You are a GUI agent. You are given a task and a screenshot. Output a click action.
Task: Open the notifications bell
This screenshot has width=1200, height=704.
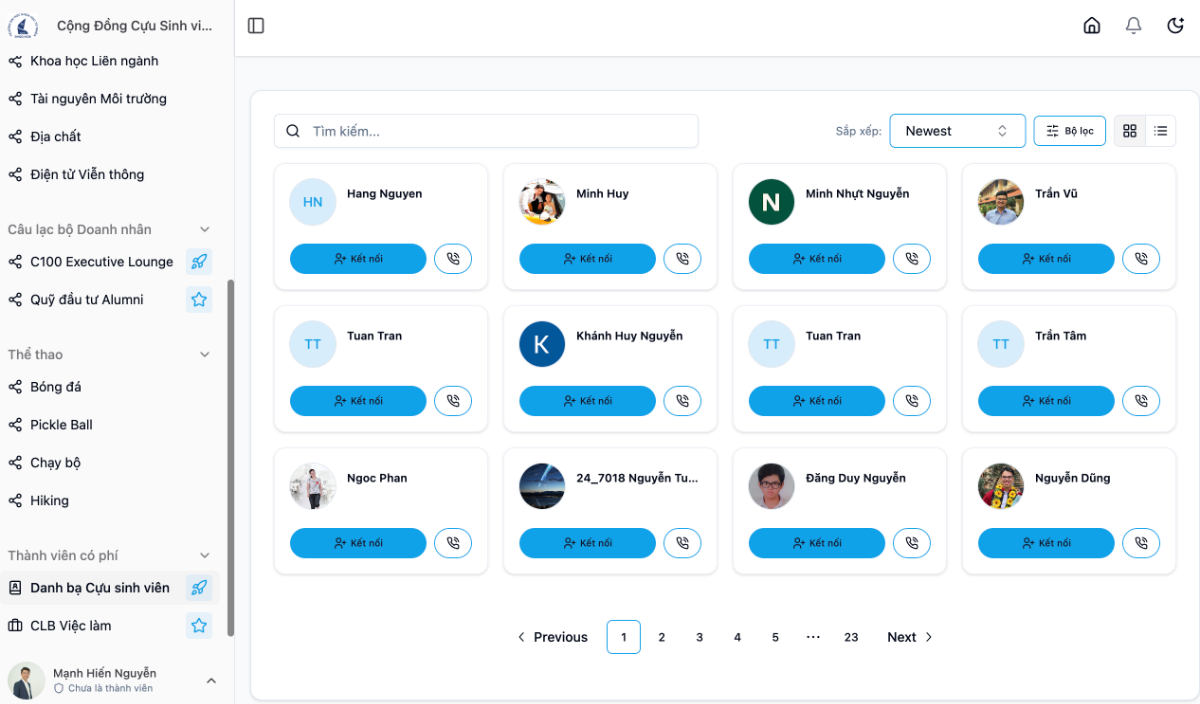(x=1133, y=26)
